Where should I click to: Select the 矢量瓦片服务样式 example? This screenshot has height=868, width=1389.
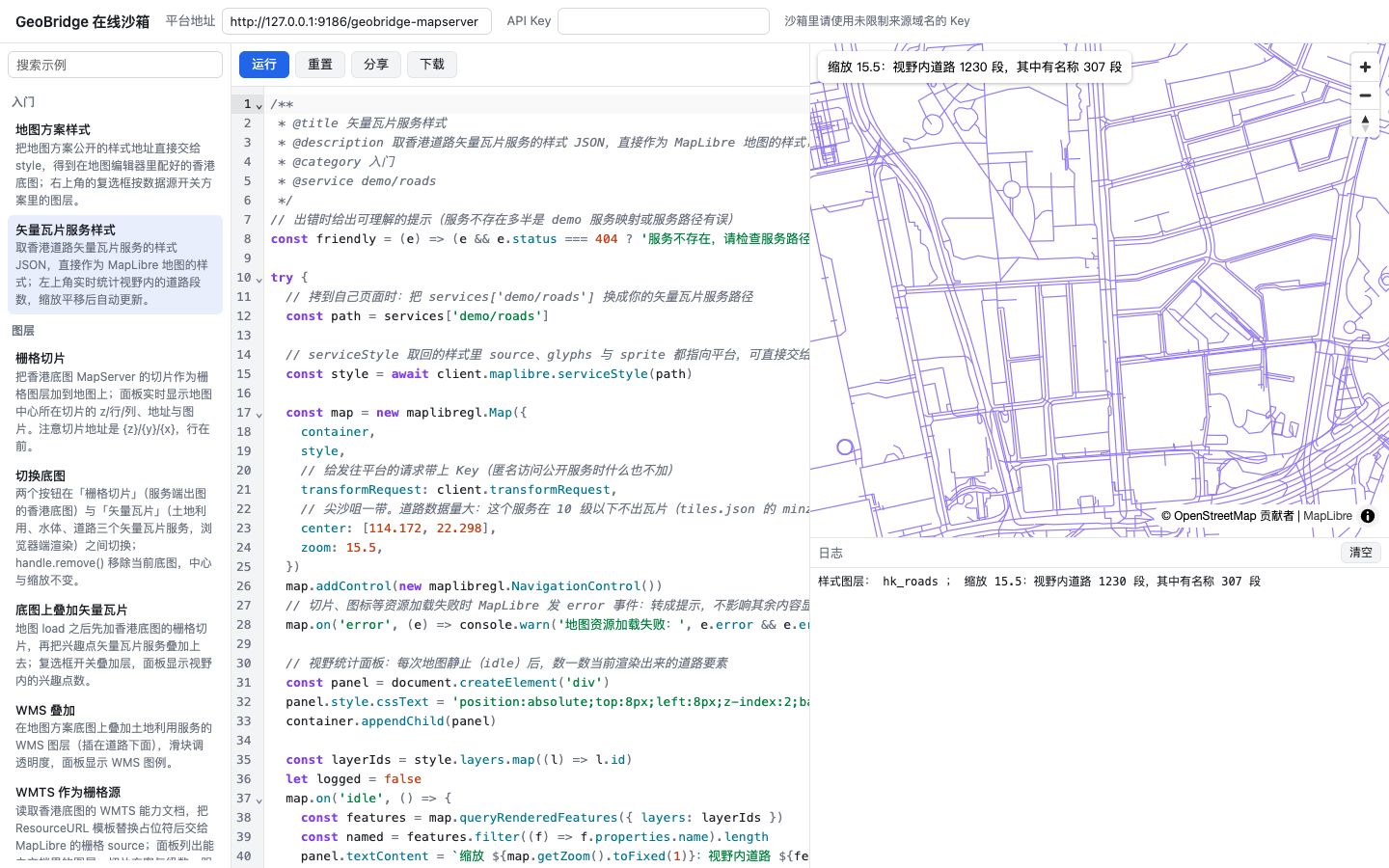point(115,264)
